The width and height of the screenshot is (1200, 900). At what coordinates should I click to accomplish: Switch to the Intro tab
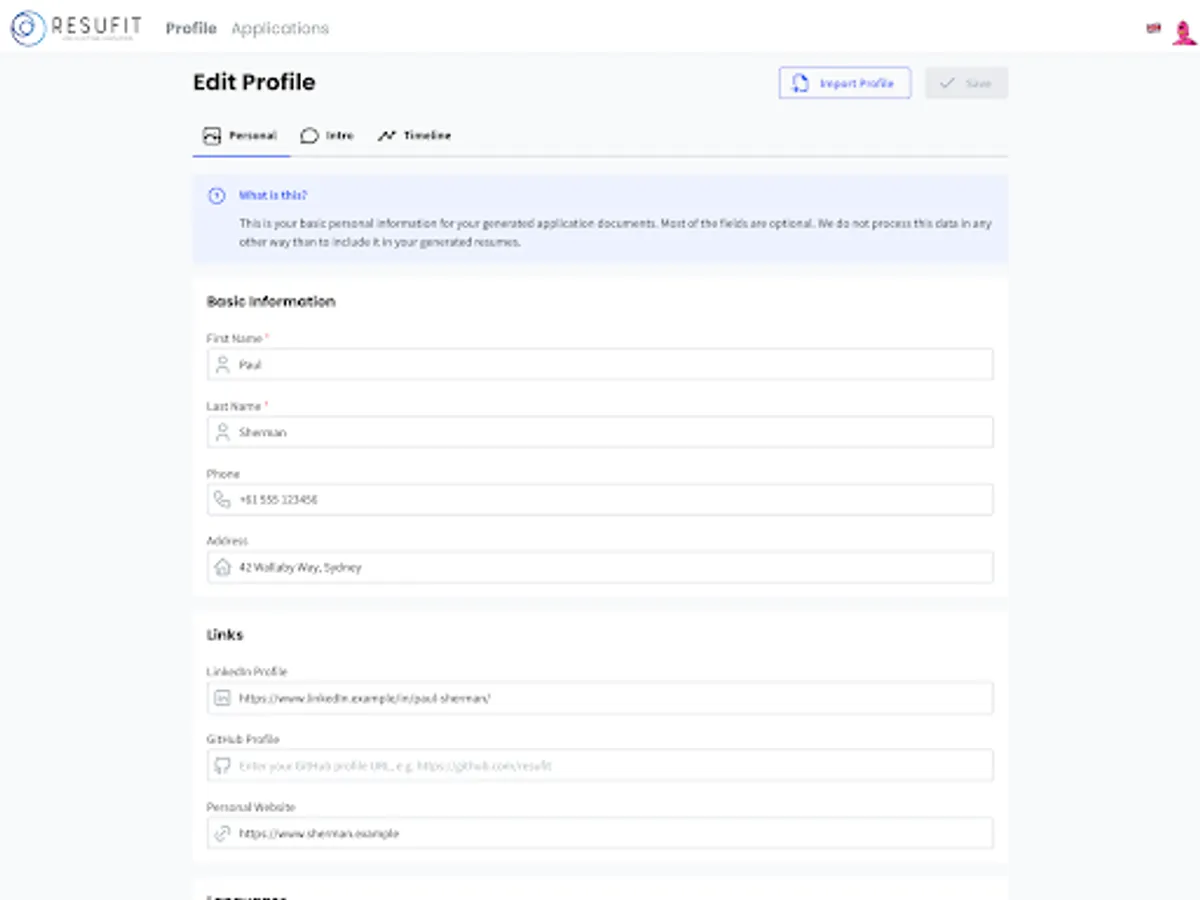click(x=327, y=136)
